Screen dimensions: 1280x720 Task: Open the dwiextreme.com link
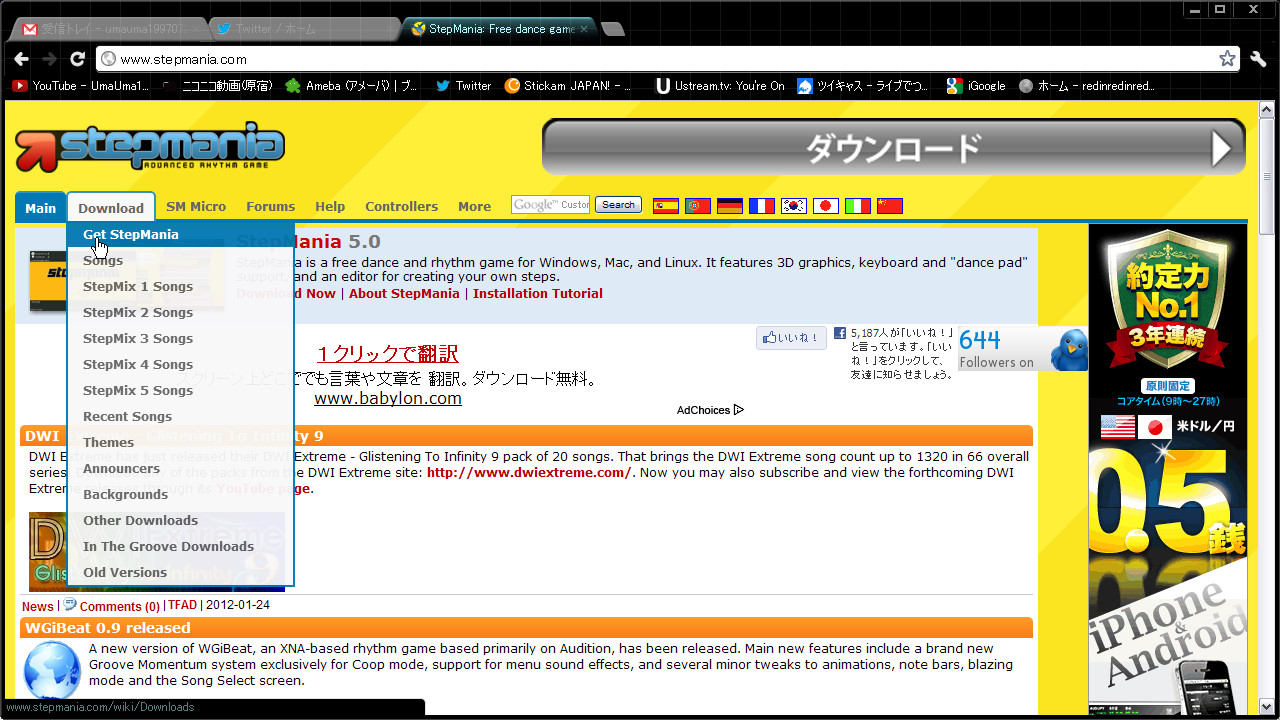tap(529, 473)
